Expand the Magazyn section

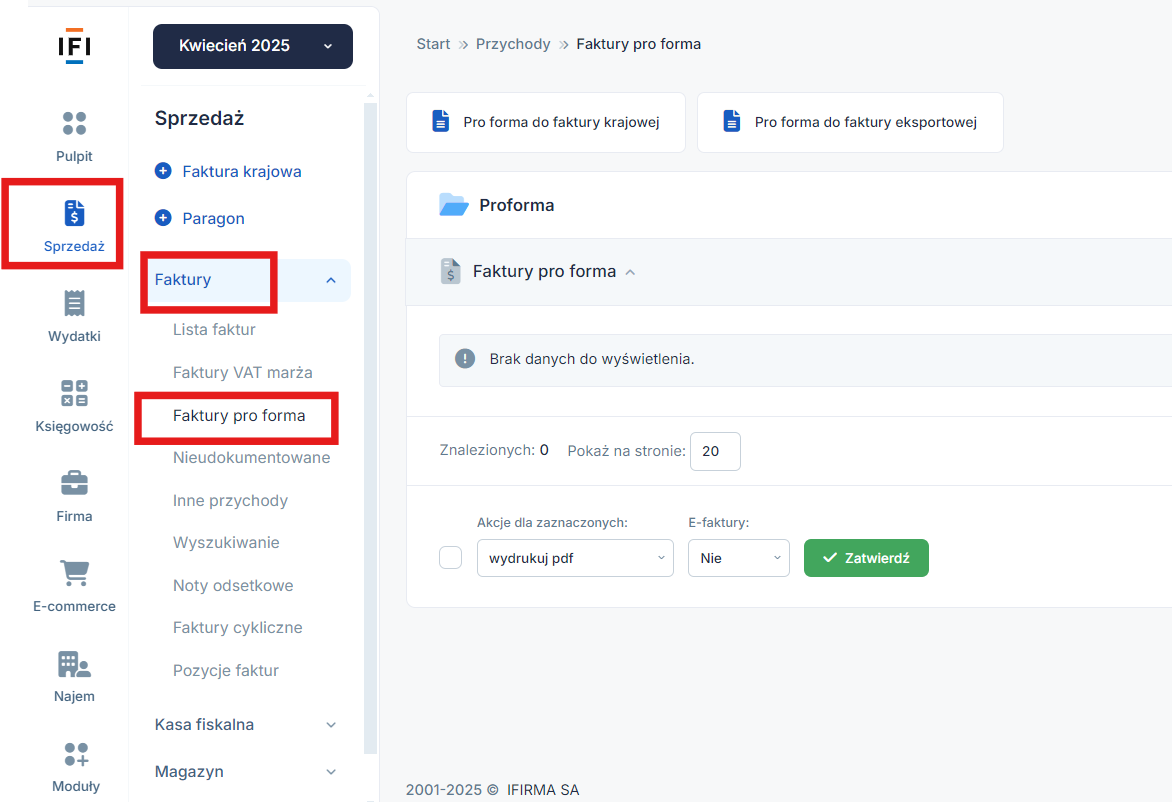click(x=246, y=771)
